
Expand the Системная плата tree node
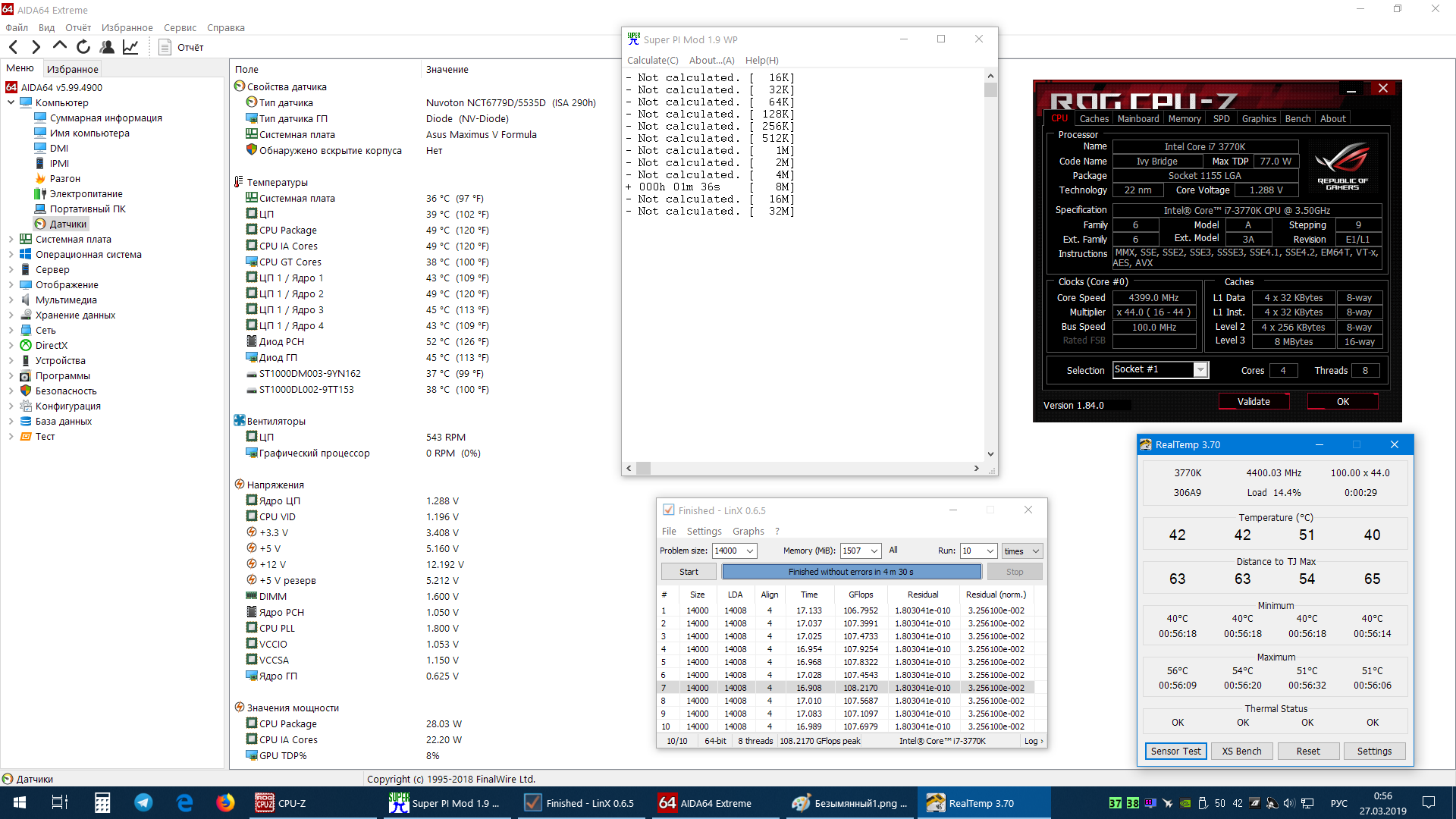click(11, 240)
